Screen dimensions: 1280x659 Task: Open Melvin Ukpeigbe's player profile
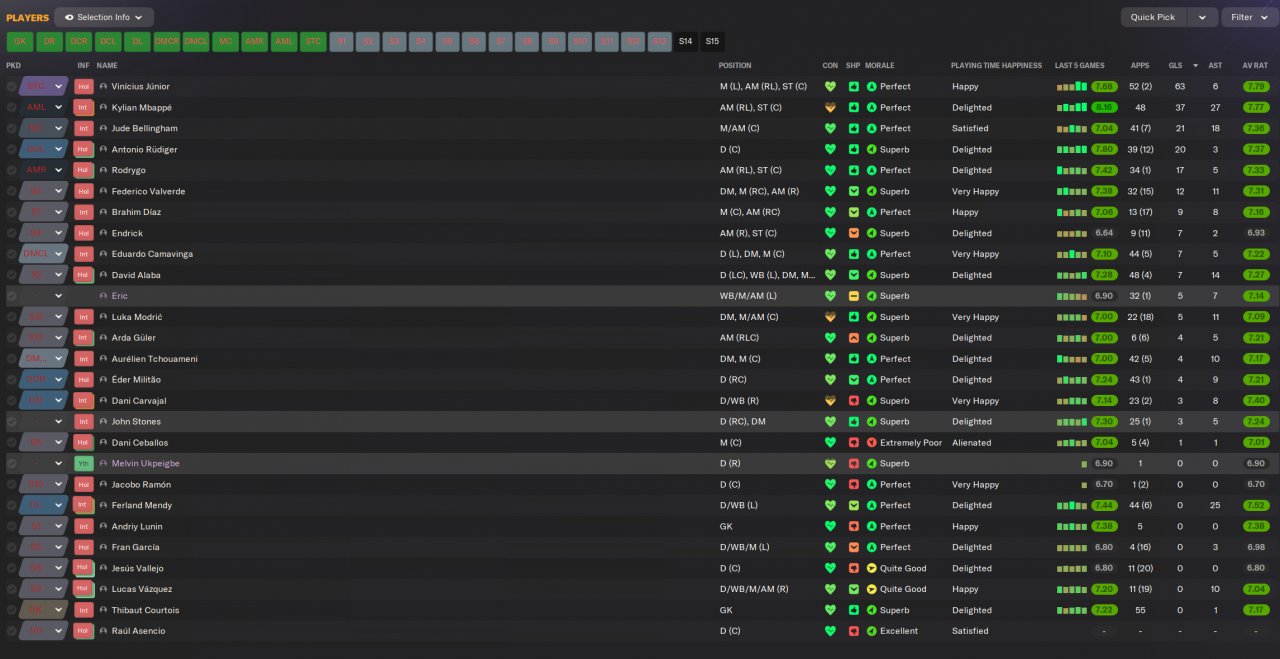(x=145, y=464)
